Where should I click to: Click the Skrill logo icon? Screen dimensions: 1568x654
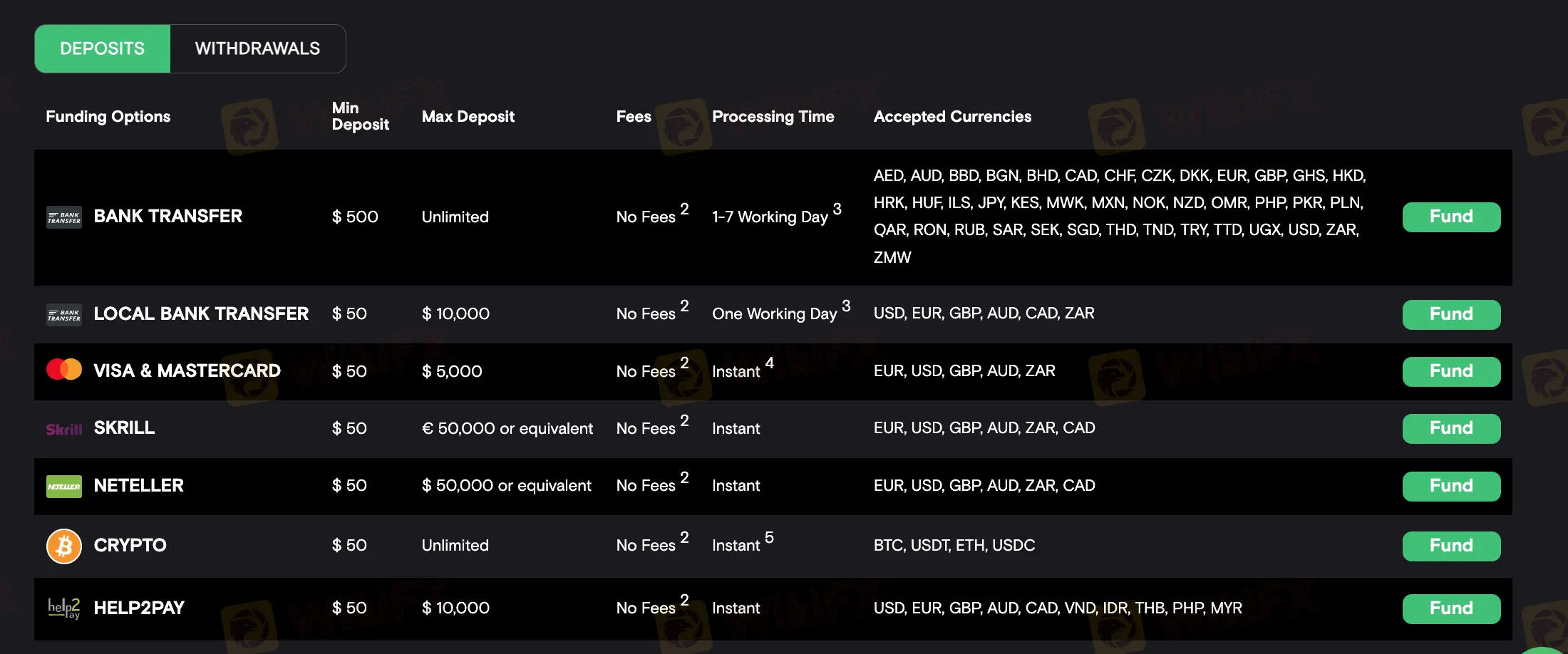click(64, 429)
